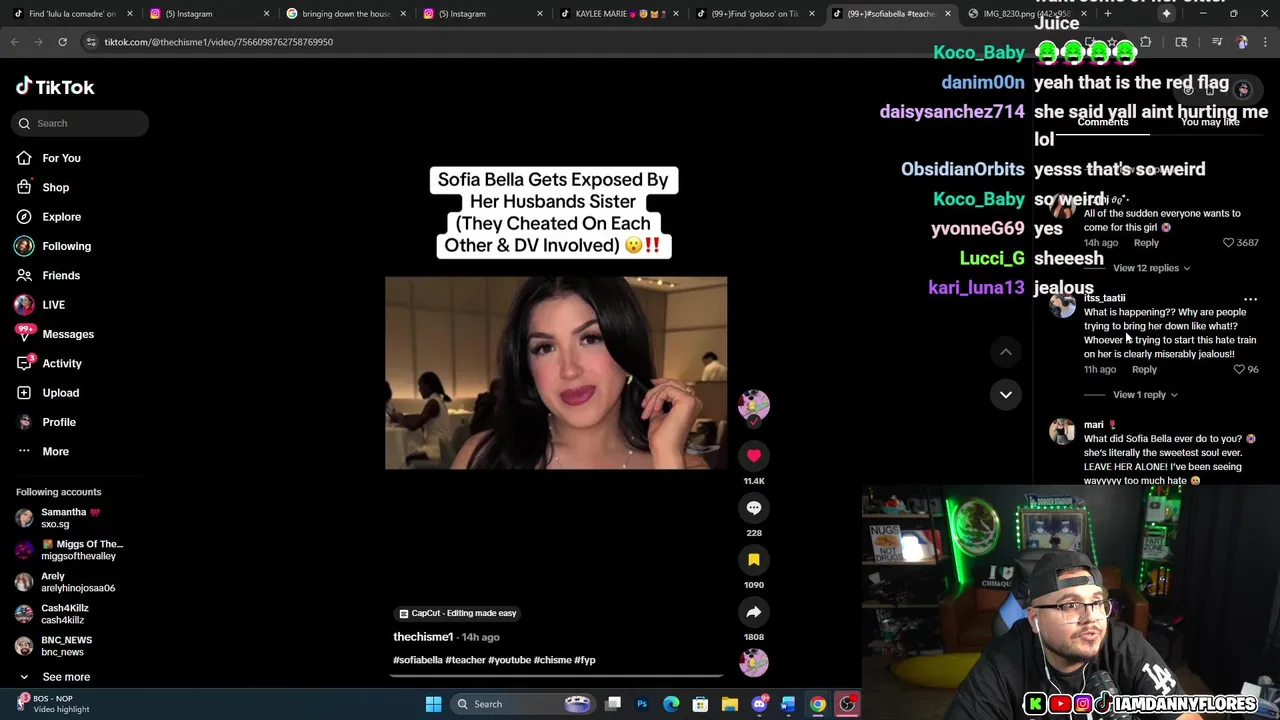Open CapCut 'Editing made easy' link

coord(458,613)
